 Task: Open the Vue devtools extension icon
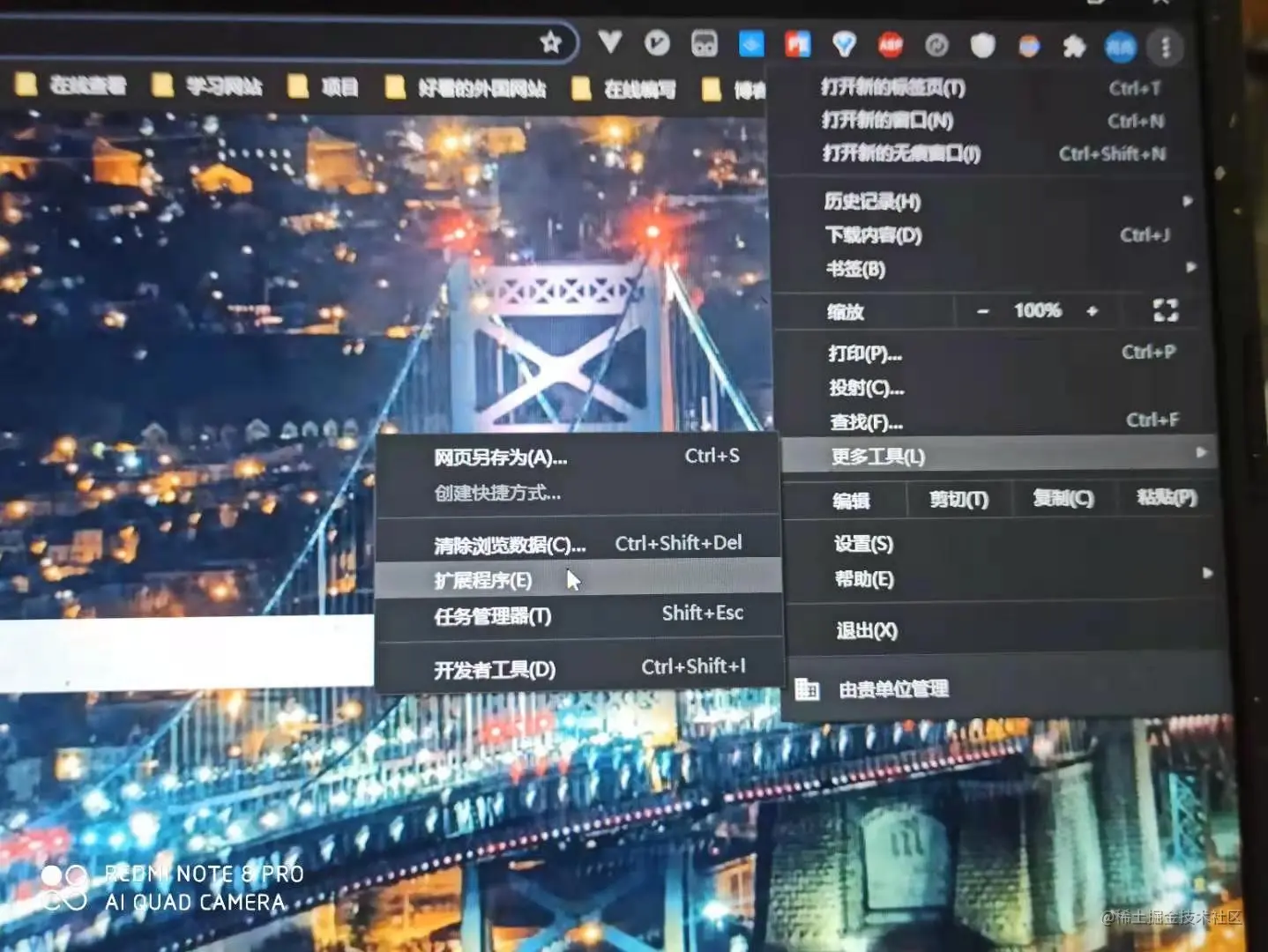pyautogui.click(x=609, y=41)
